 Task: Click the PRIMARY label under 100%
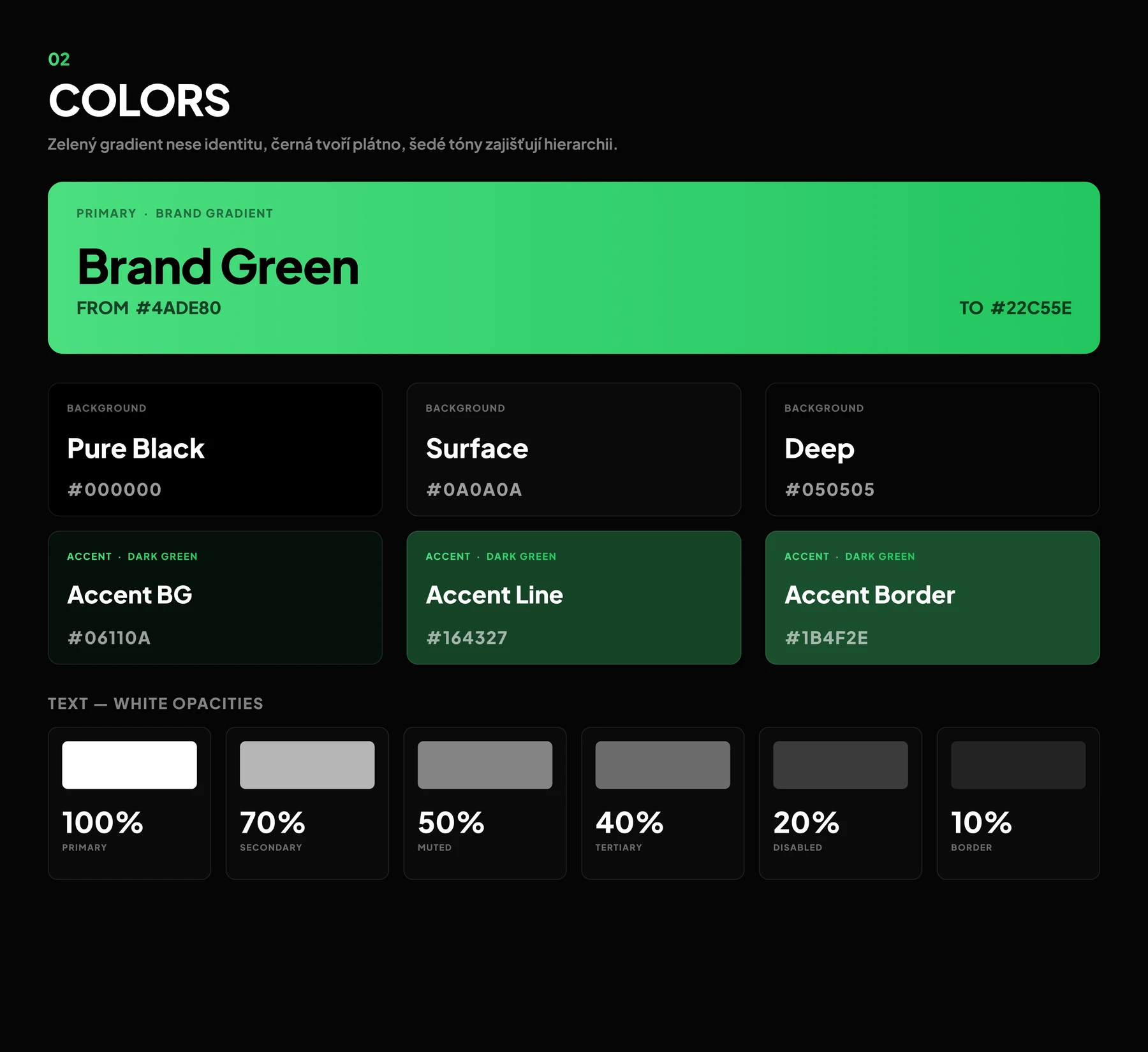84,847
